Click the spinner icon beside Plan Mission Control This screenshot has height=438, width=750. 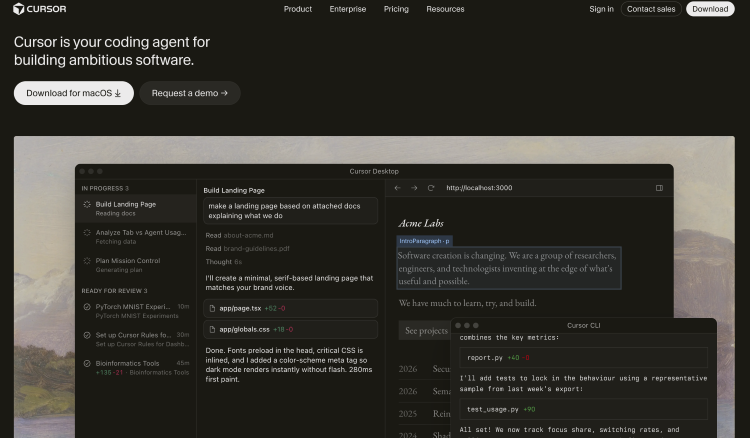87,261
